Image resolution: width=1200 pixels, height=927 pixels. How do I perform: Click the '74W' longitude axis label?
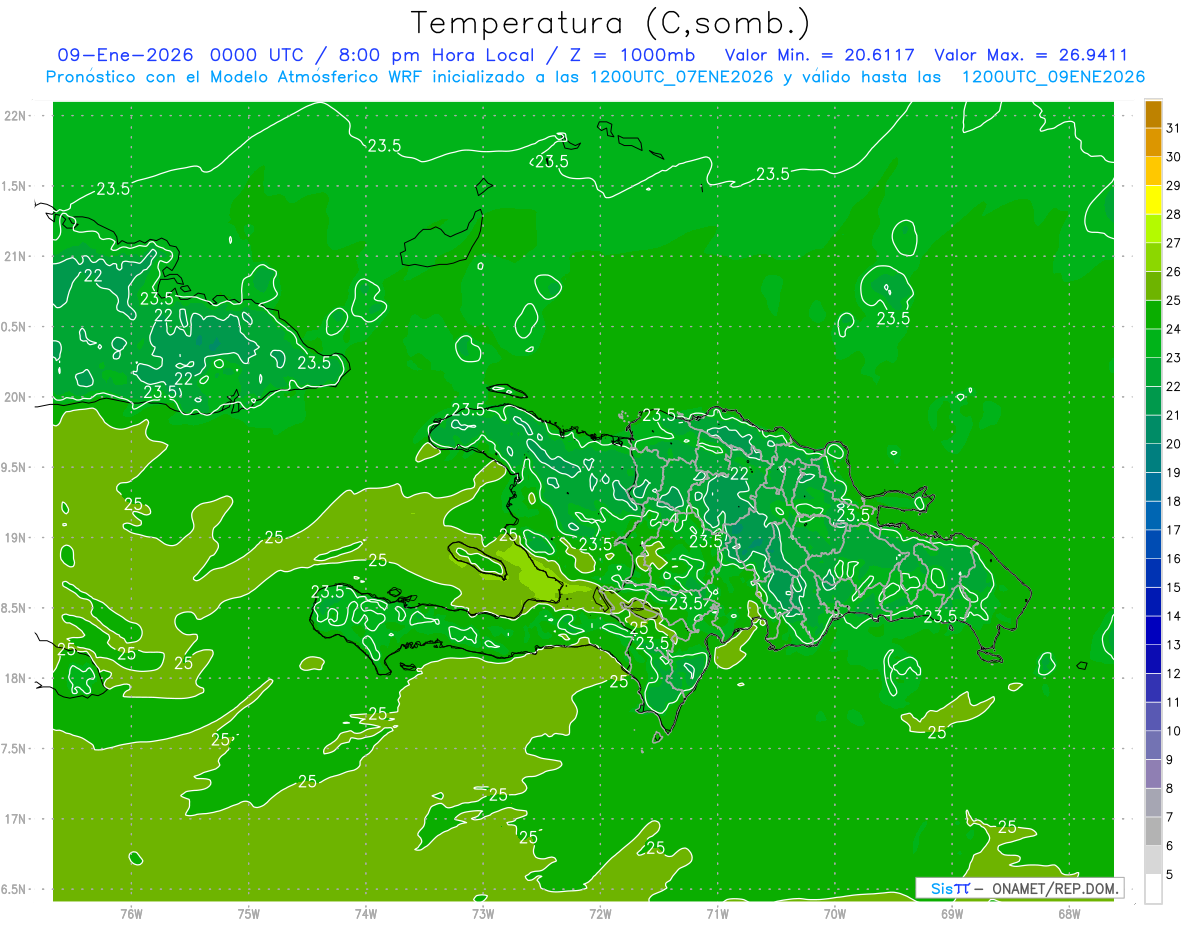(x=366, y=913)
